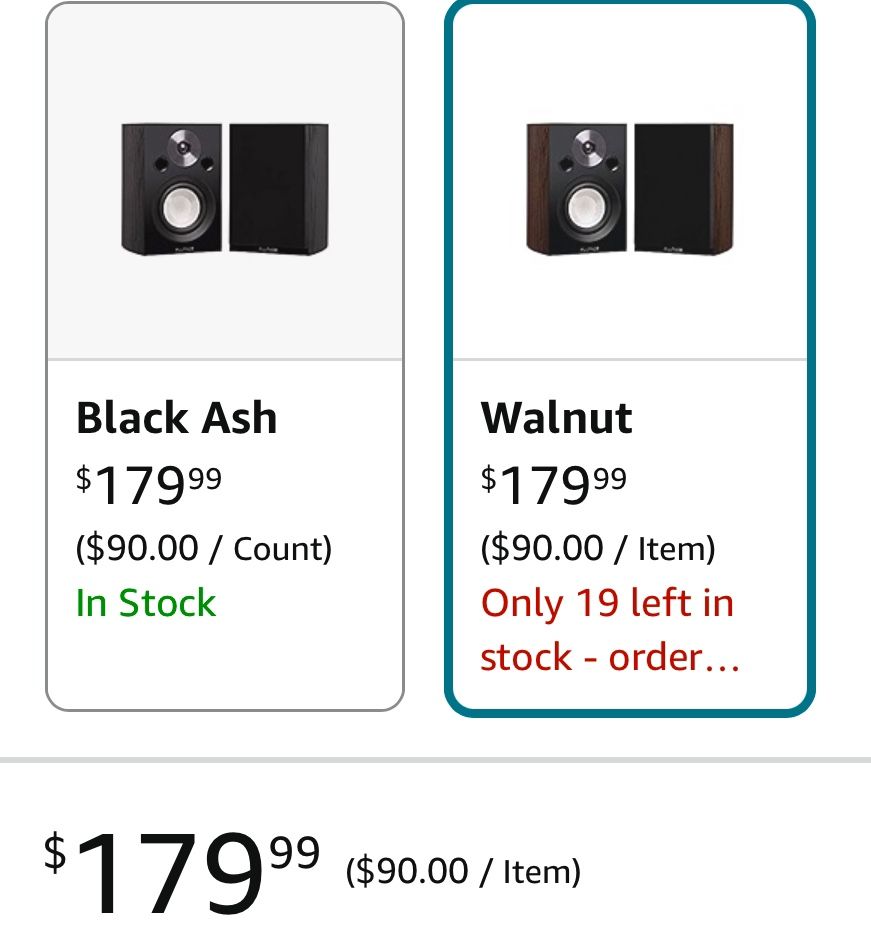The image size is (871, 940).
Task: Click the Only 19 left in stock warning
Action: (x=607, y=603)
